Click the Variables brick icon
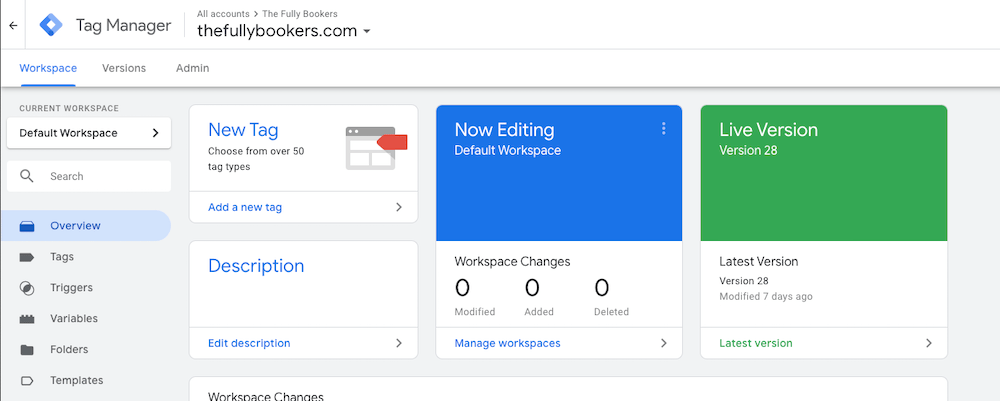 (x=27, y=319)
